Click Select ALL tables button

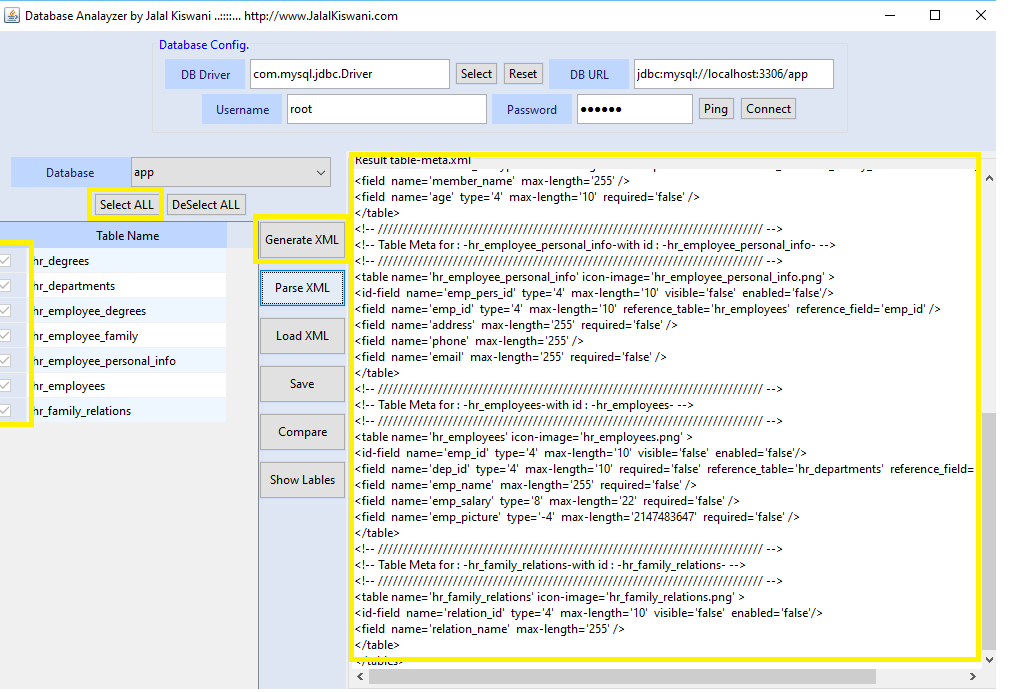pyautogui.click(x=126, y=204)
